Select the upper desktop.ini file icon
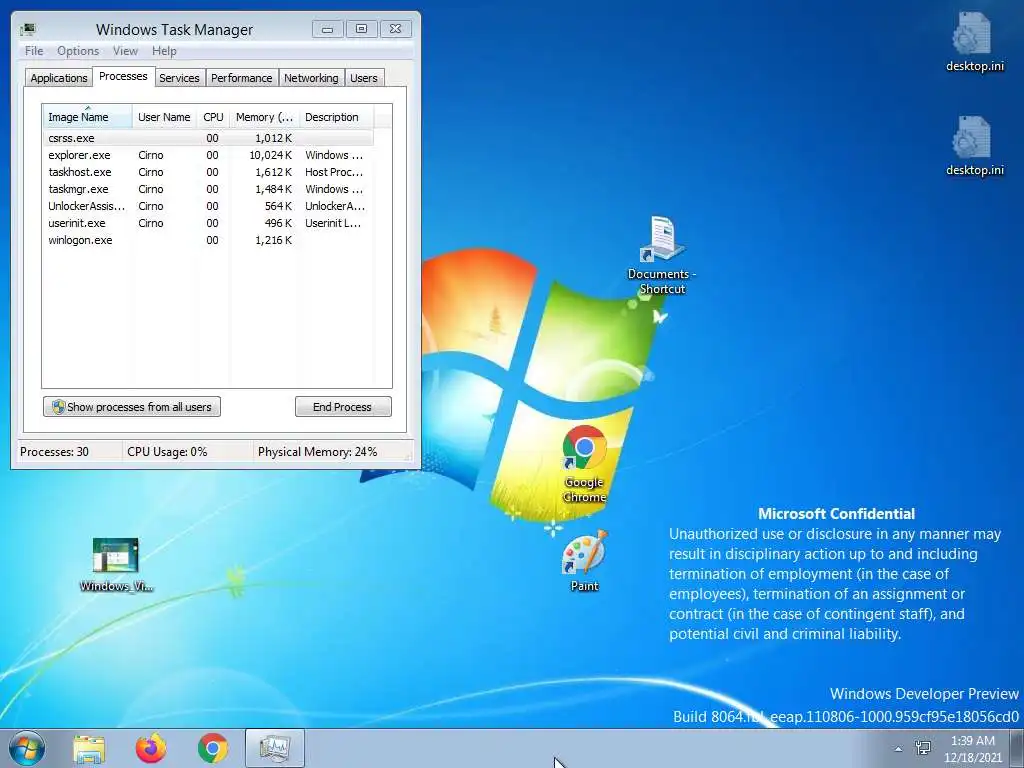 pyautogui.click(x=974, y=41)
